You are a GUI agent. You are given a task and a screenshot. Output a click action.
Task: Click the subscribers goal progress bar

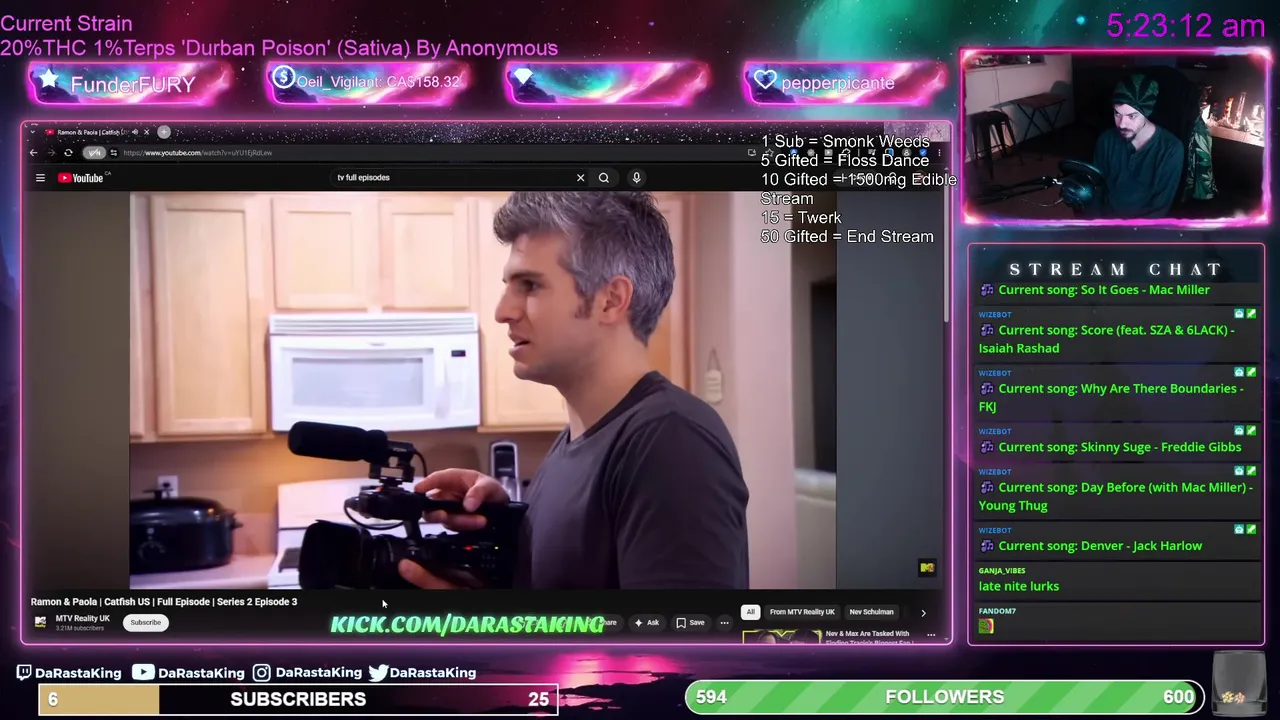298,699
